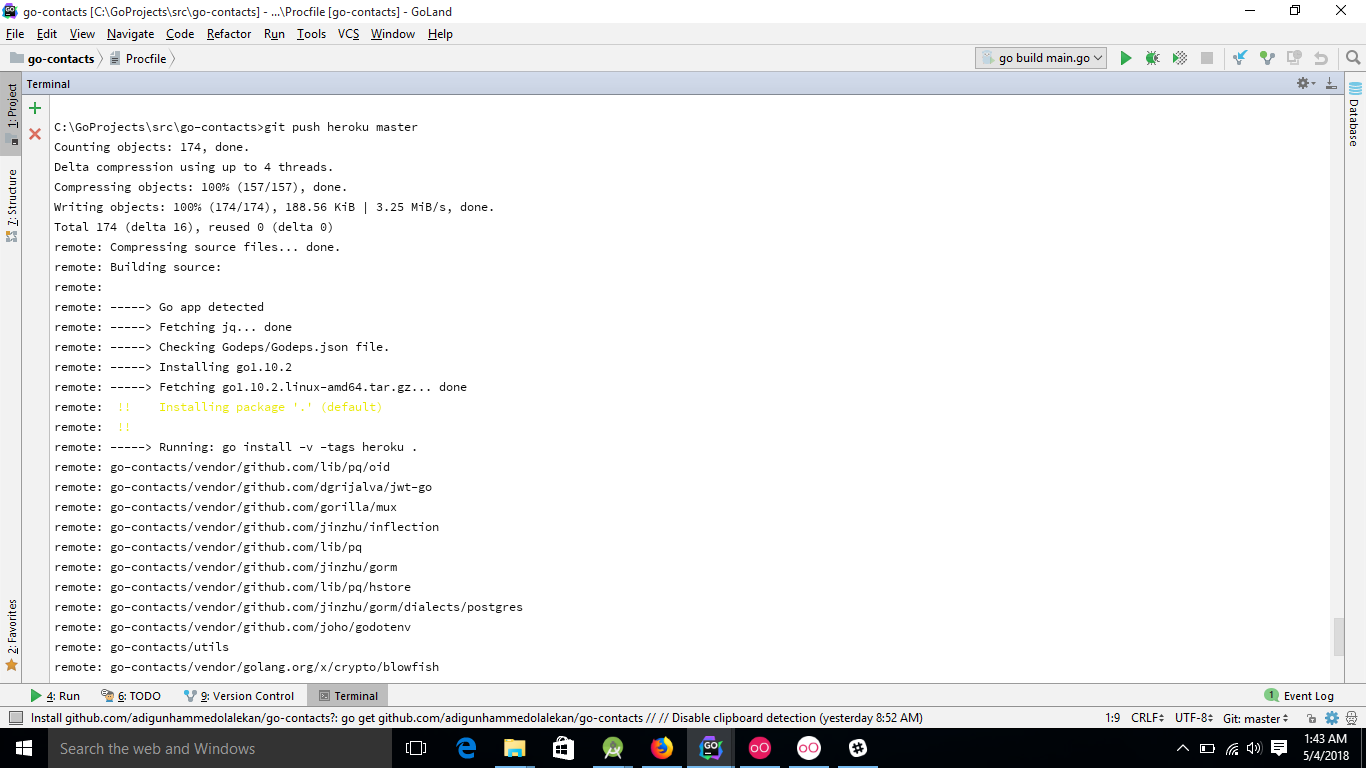Click the VCS commit changes icon
The height and width of the screenshot is (768, 1366).
point(1267,59)
